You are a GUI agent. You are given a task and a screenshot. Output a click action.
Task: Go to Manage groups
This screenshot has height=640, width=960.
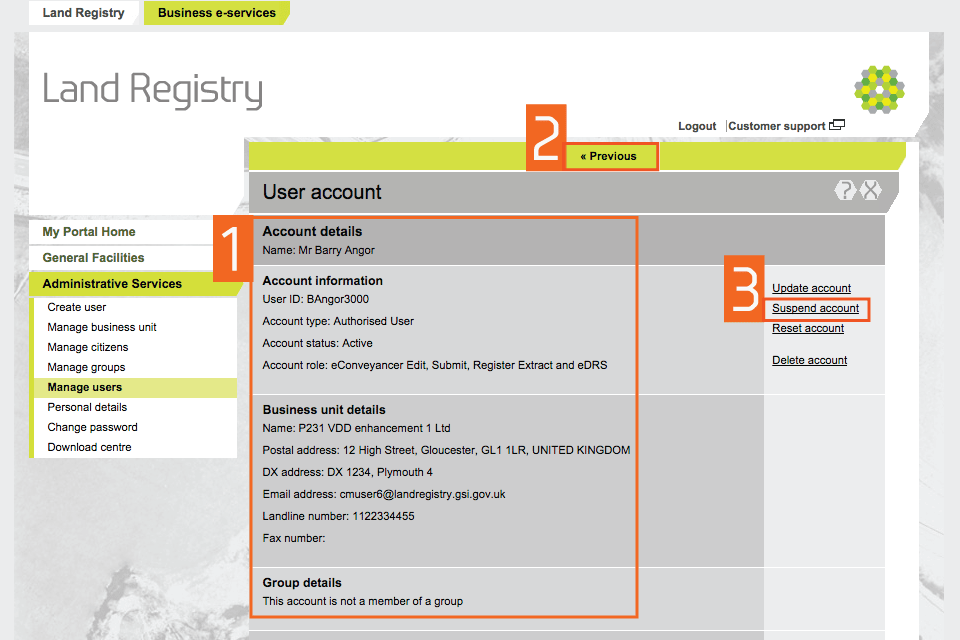[x=86, y=367]
